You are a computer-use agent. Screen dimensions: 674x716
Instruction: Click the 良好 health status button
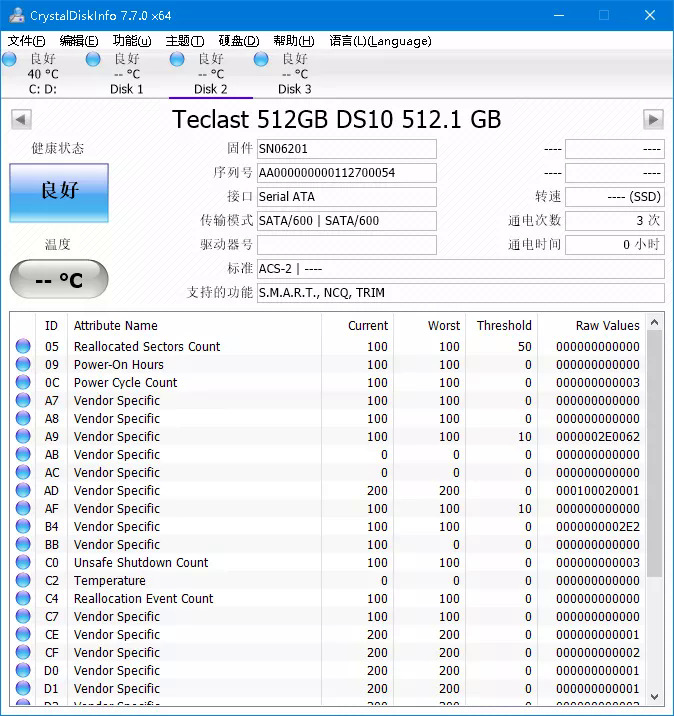click(x=59, y=192)
